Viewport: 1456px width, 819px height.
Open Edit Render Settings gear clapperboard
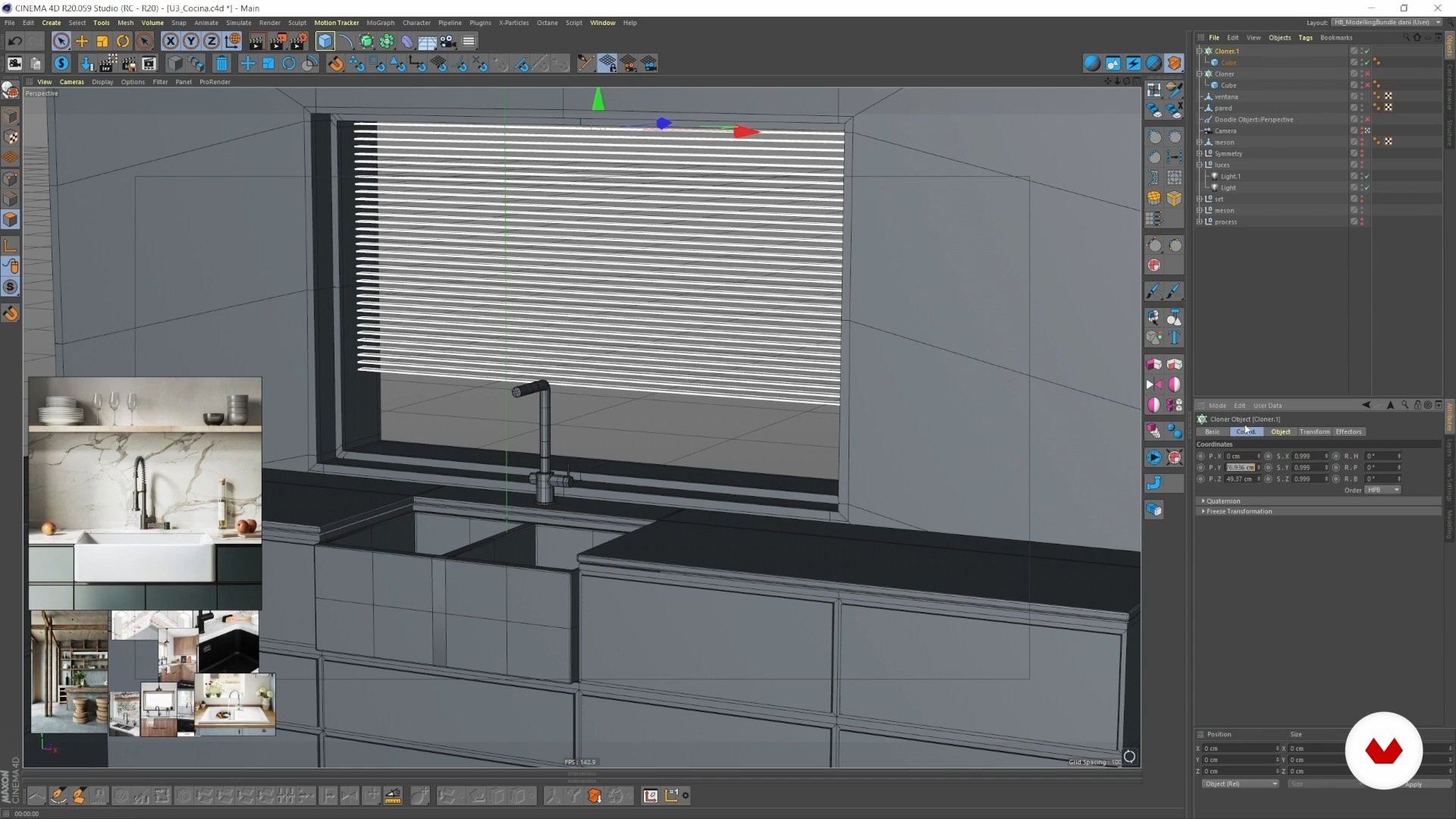coord(300,41)
